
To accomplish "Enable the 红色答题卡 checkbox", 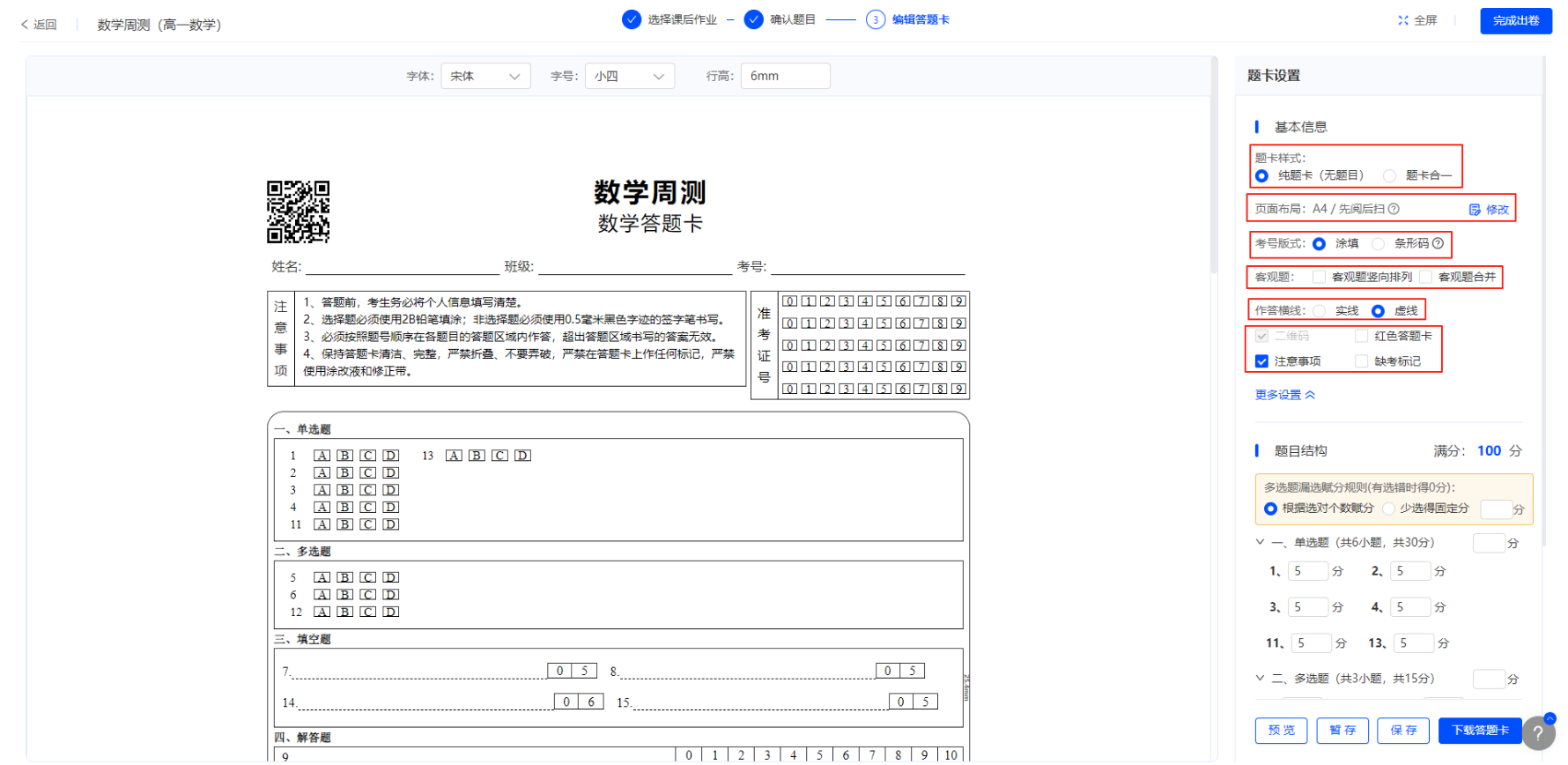I will tap(1362, 336).
